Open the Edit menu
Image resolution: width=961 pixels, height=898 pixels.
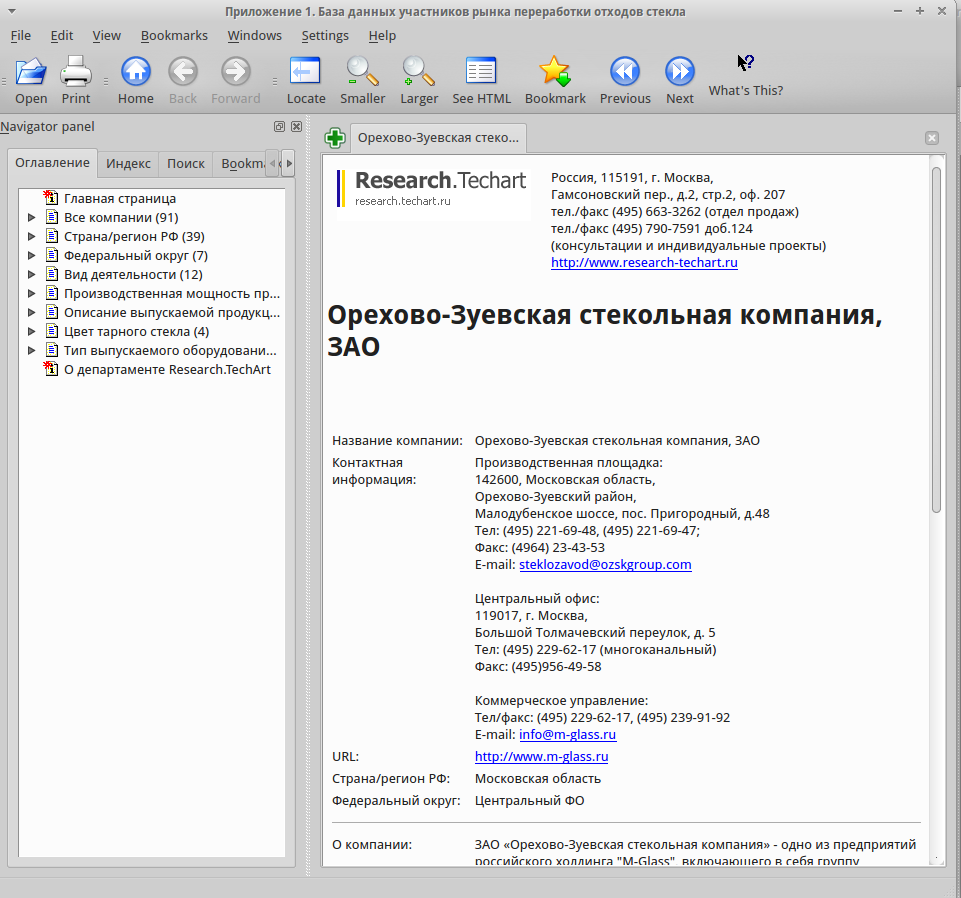pos(61,36)
